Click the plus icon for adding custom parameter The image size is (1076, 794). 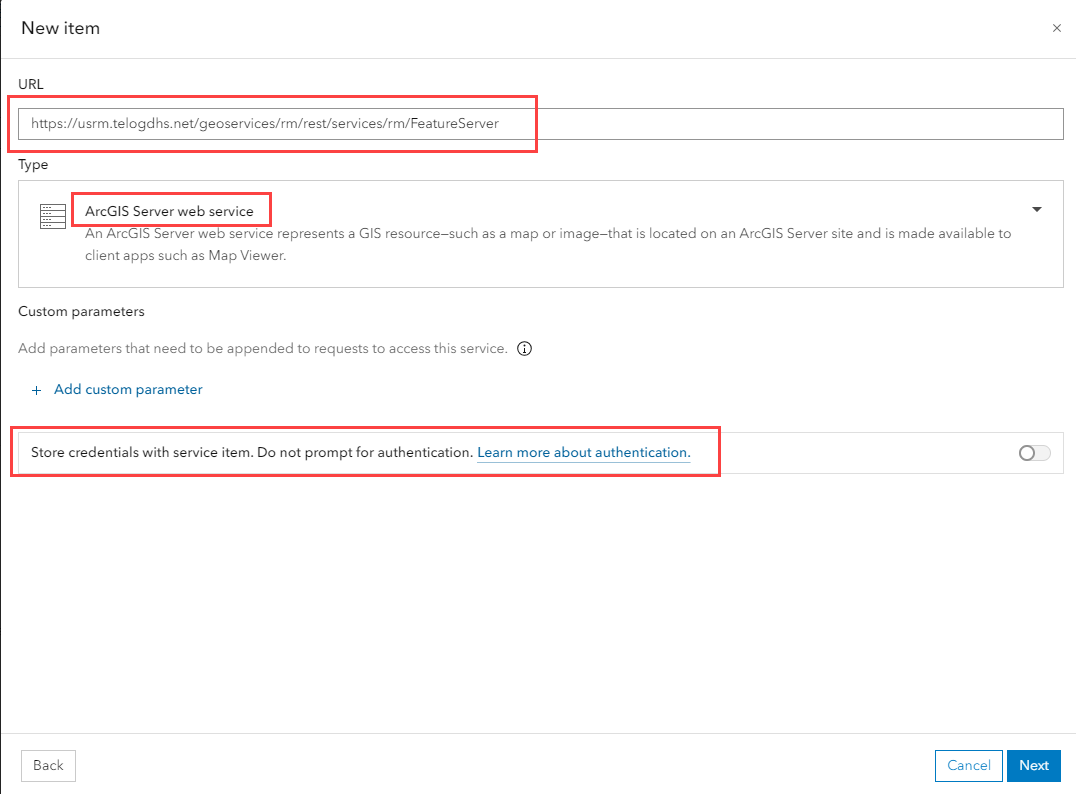37,390
